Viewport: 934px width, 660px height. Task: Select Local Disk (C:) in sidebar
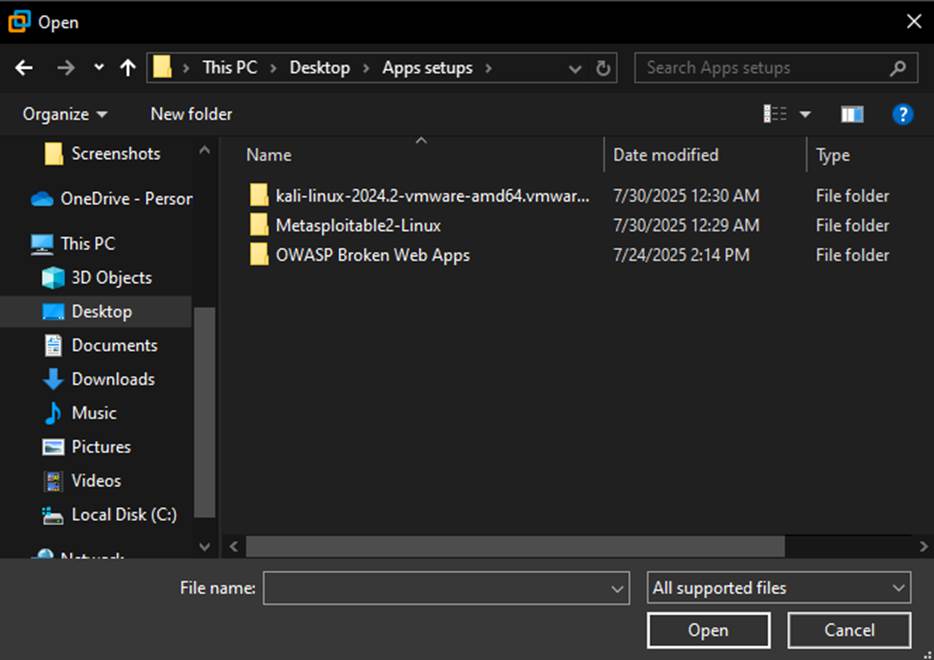tap(110, 515)
